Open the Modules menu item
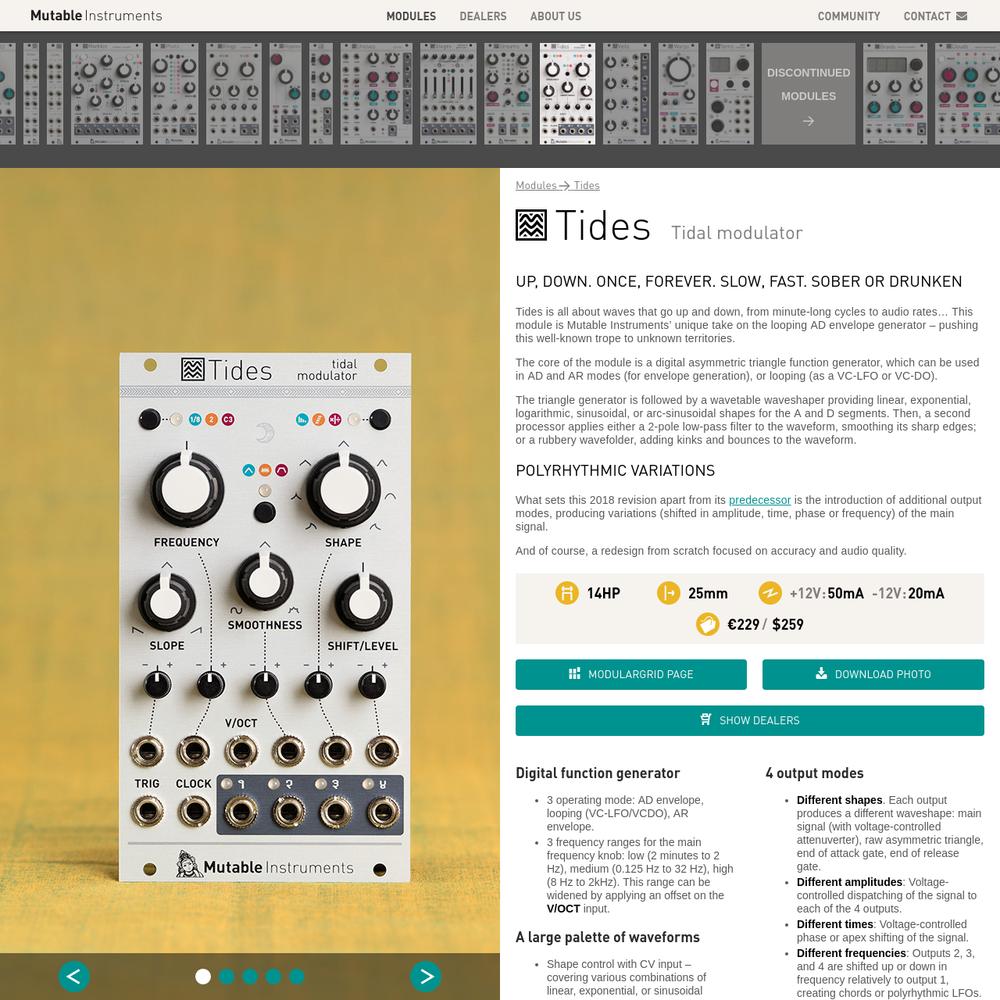1000x1000 pixels. click(x=411, y=16)
